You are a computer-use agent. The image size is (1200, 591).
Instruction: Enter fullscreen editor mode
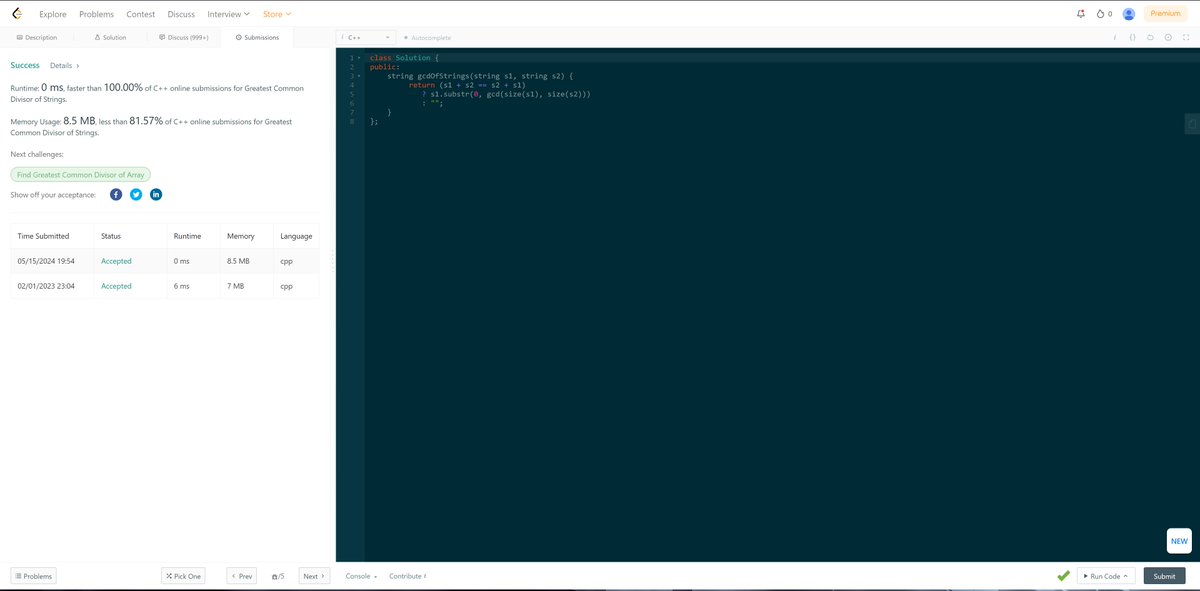click(x=1186, y=37)
